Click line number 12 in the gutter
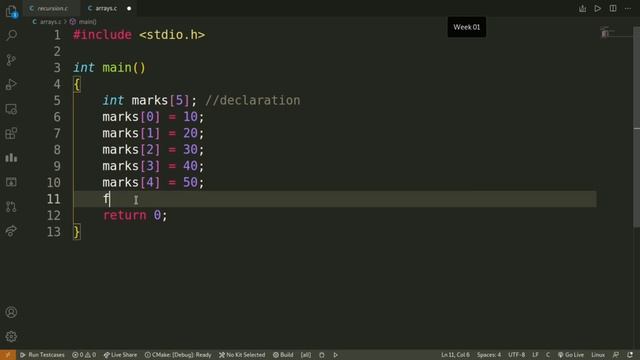640x360 pixels. pos(53,215)
